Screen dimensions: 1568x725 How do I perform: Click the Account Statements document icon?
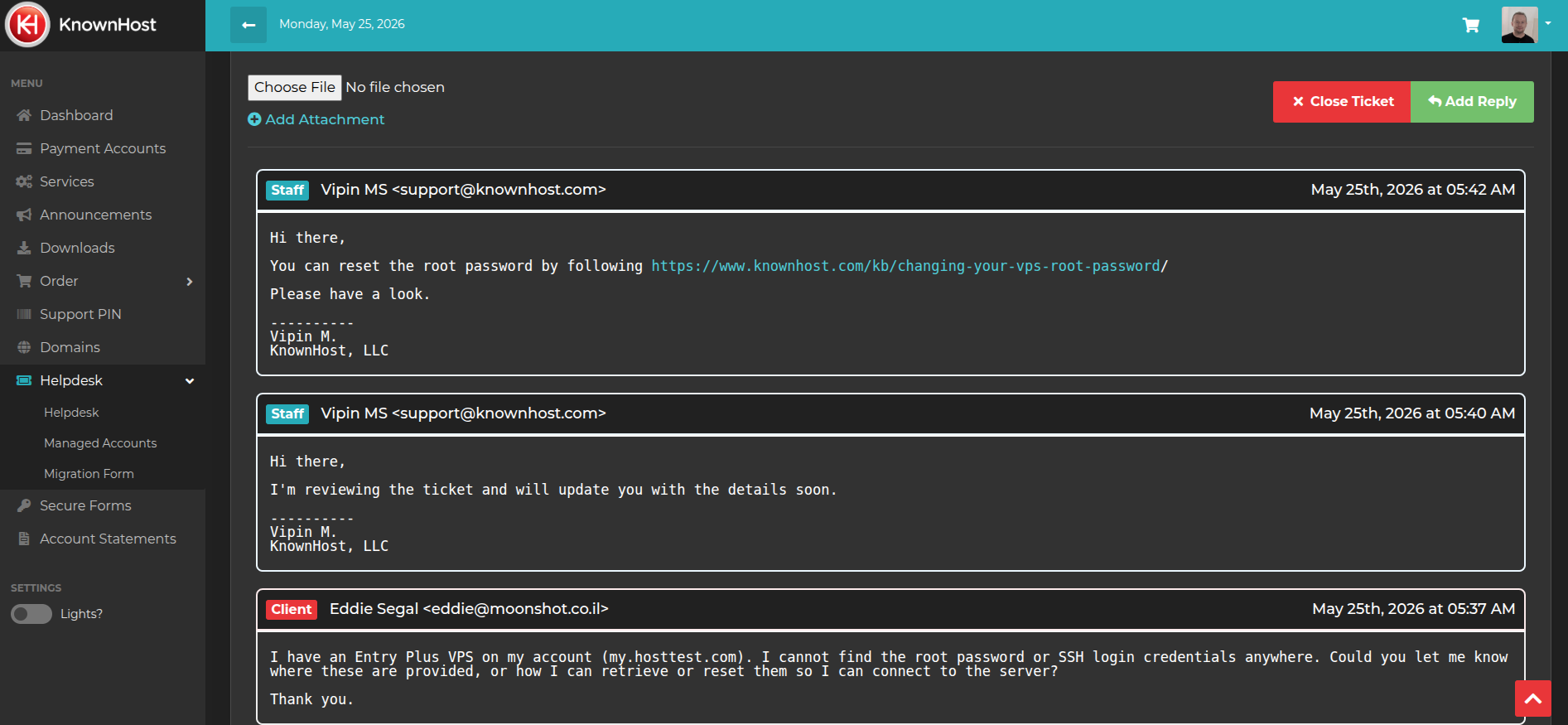pyautogui.click(x=24, y=539)
